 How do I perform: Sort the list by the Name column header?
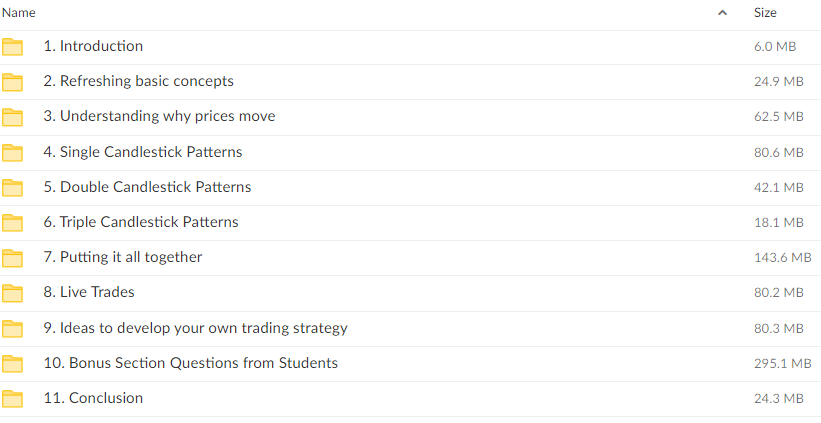pos(20,13)
